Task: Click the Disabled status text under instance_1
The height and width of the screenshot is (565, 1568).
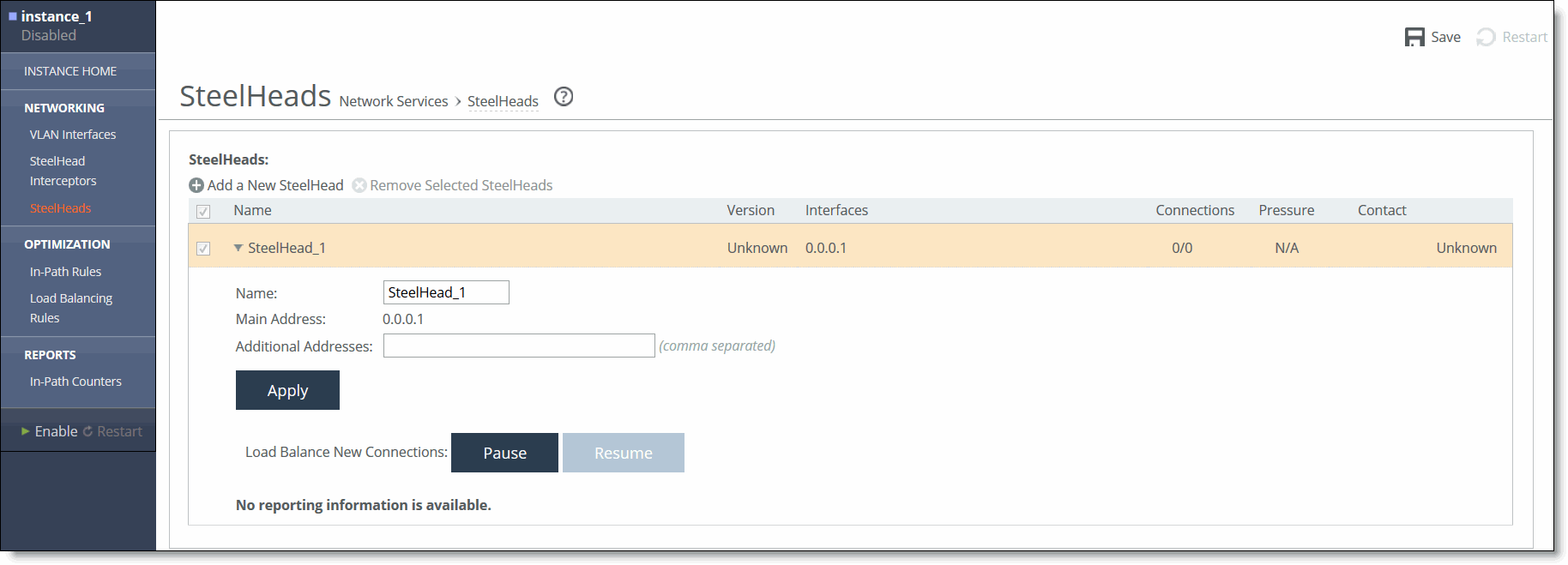Action: click(49, 35)
